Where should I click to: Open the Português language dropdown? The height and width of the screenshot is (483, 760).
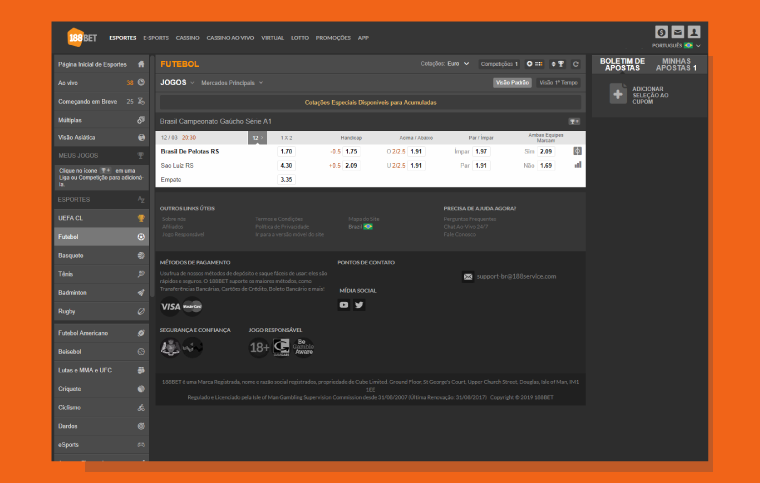pos(676,46)
